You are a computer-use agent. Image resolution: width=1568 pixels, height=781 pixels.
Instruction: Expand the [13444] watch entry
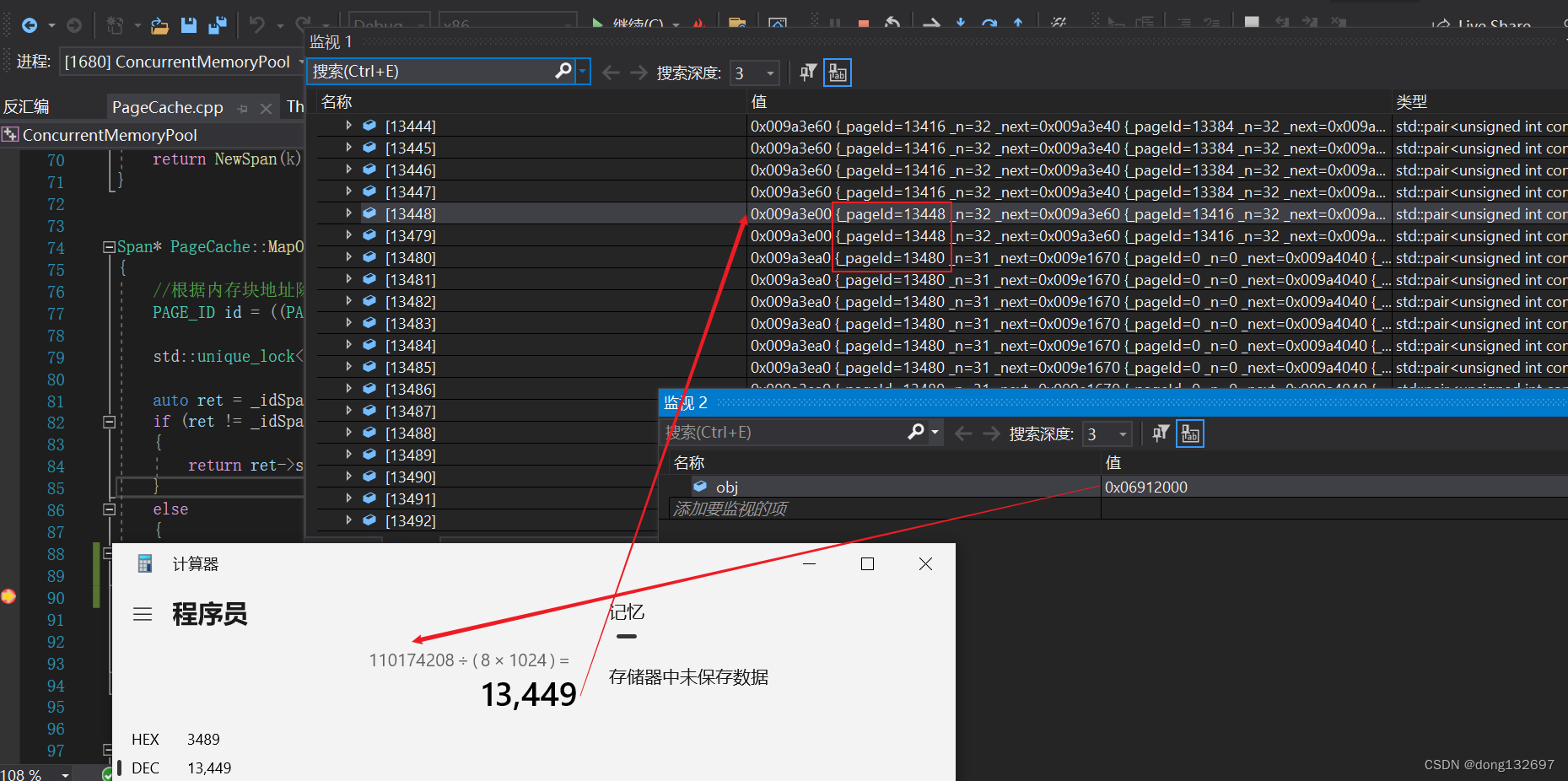pos(348,126)
